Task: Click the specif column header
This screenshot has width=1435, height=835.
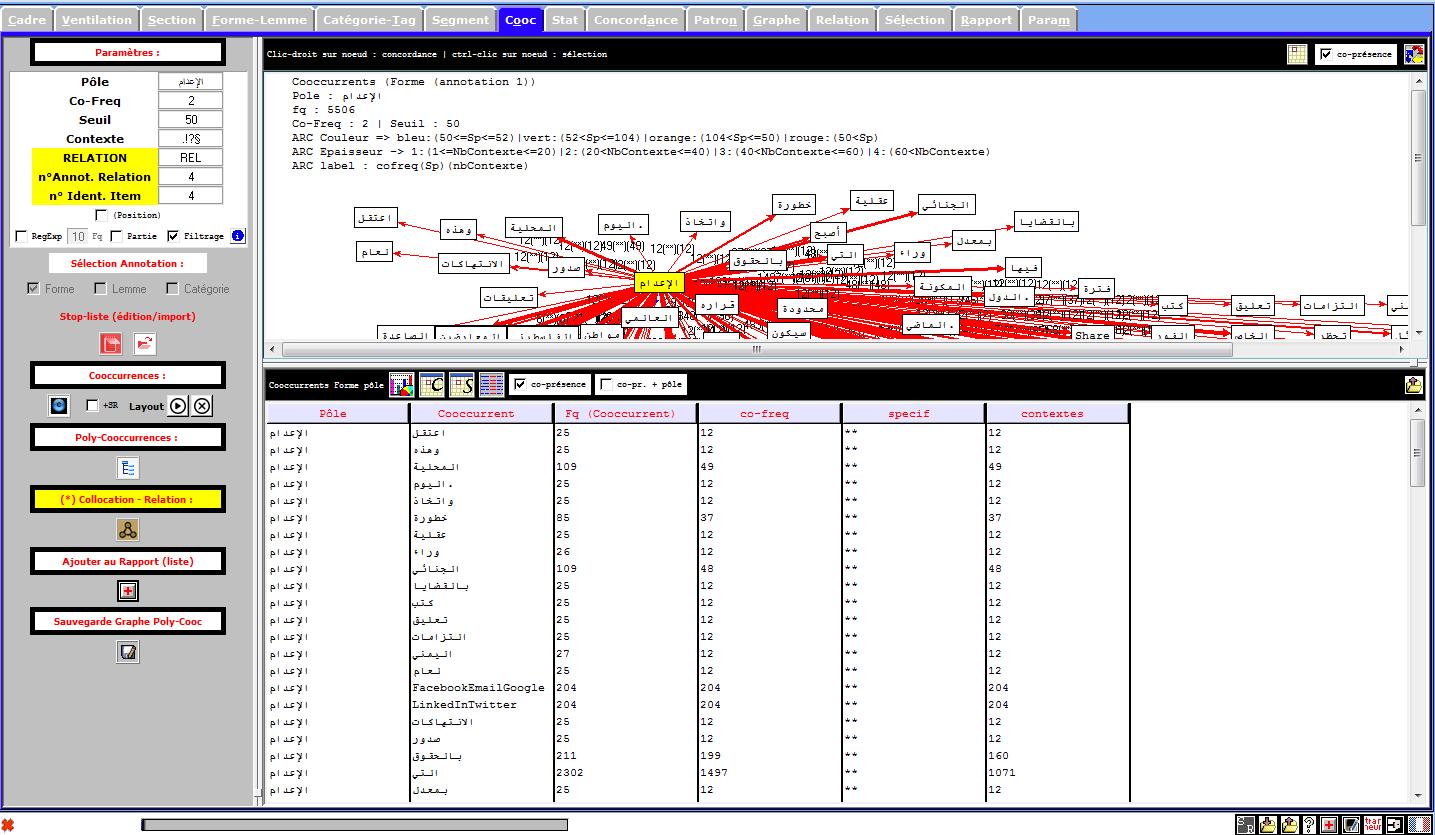Action: click(x=913, y=414)
